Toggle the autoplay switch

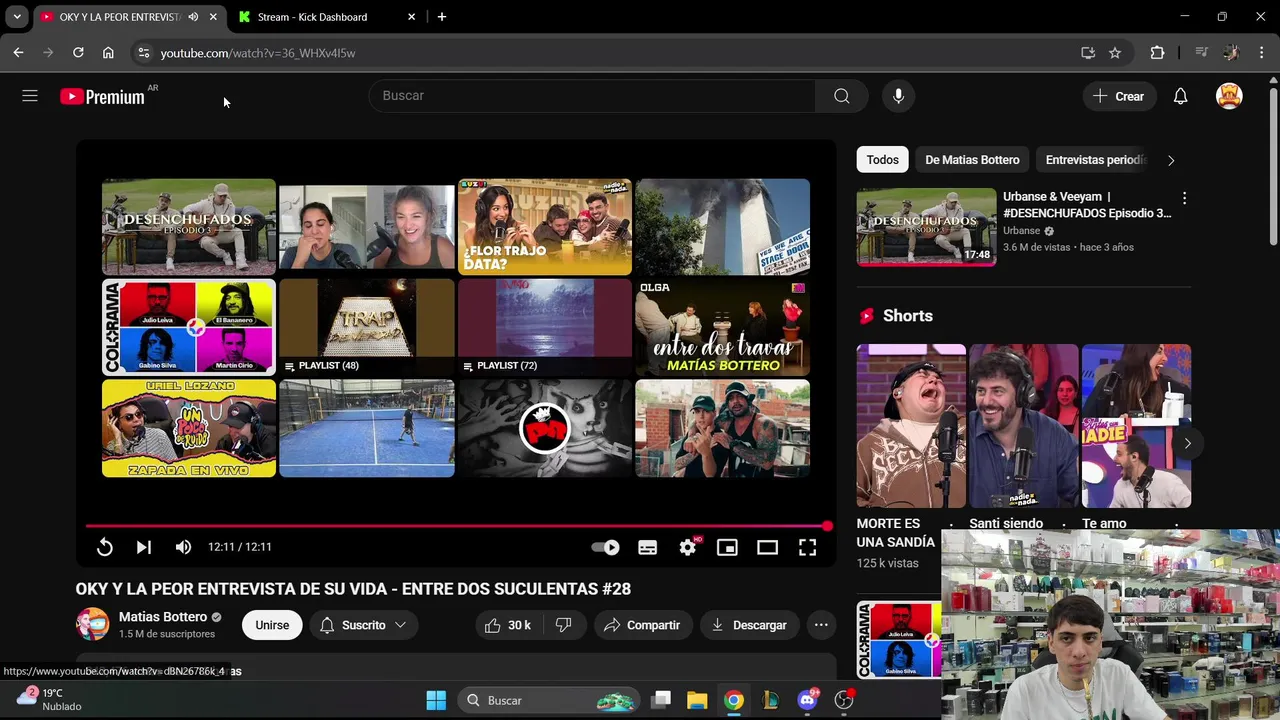[606, 547]
